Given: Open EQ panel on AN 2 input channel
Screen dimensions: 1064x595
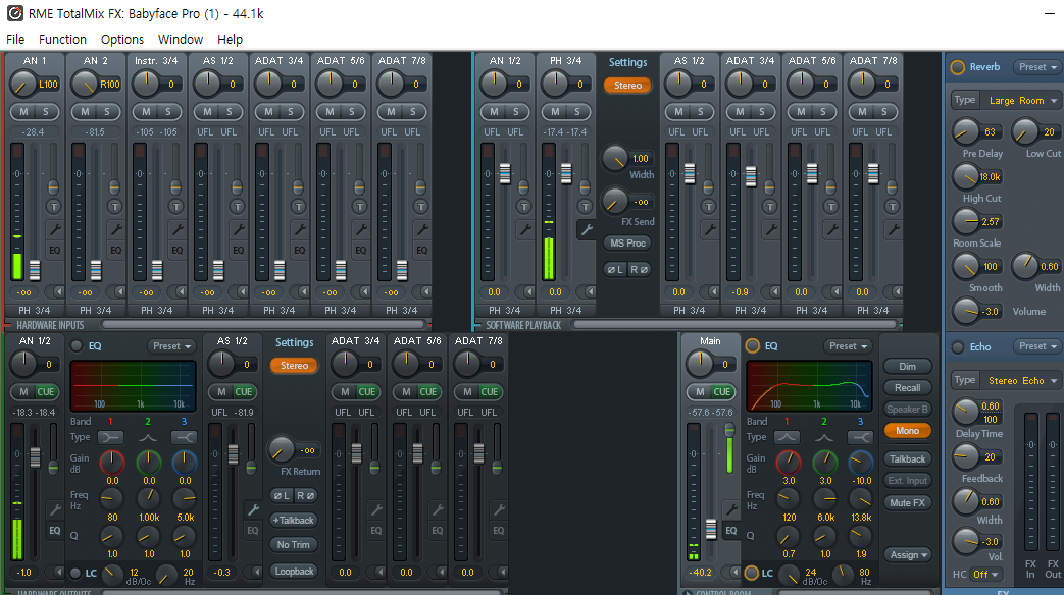Looking at the screenshot, I should 115,250.
